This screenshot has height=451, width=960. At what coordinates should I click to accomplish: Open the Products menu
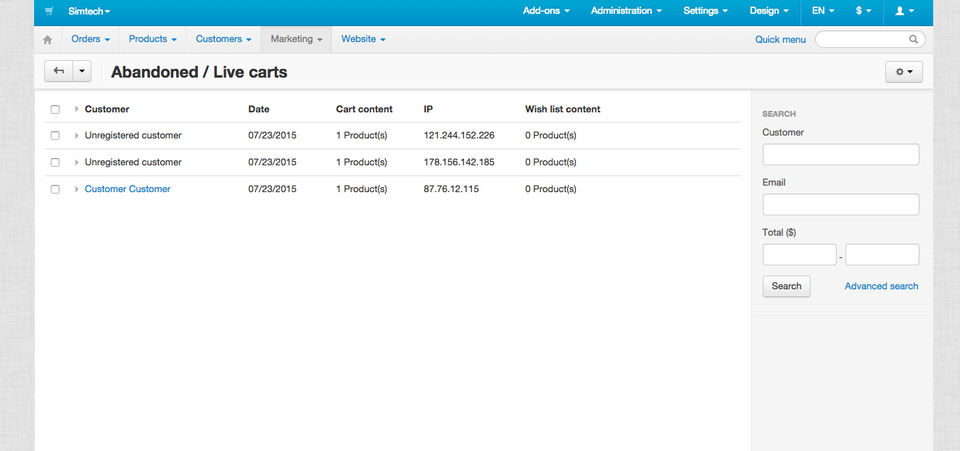[x=152, y=39]
